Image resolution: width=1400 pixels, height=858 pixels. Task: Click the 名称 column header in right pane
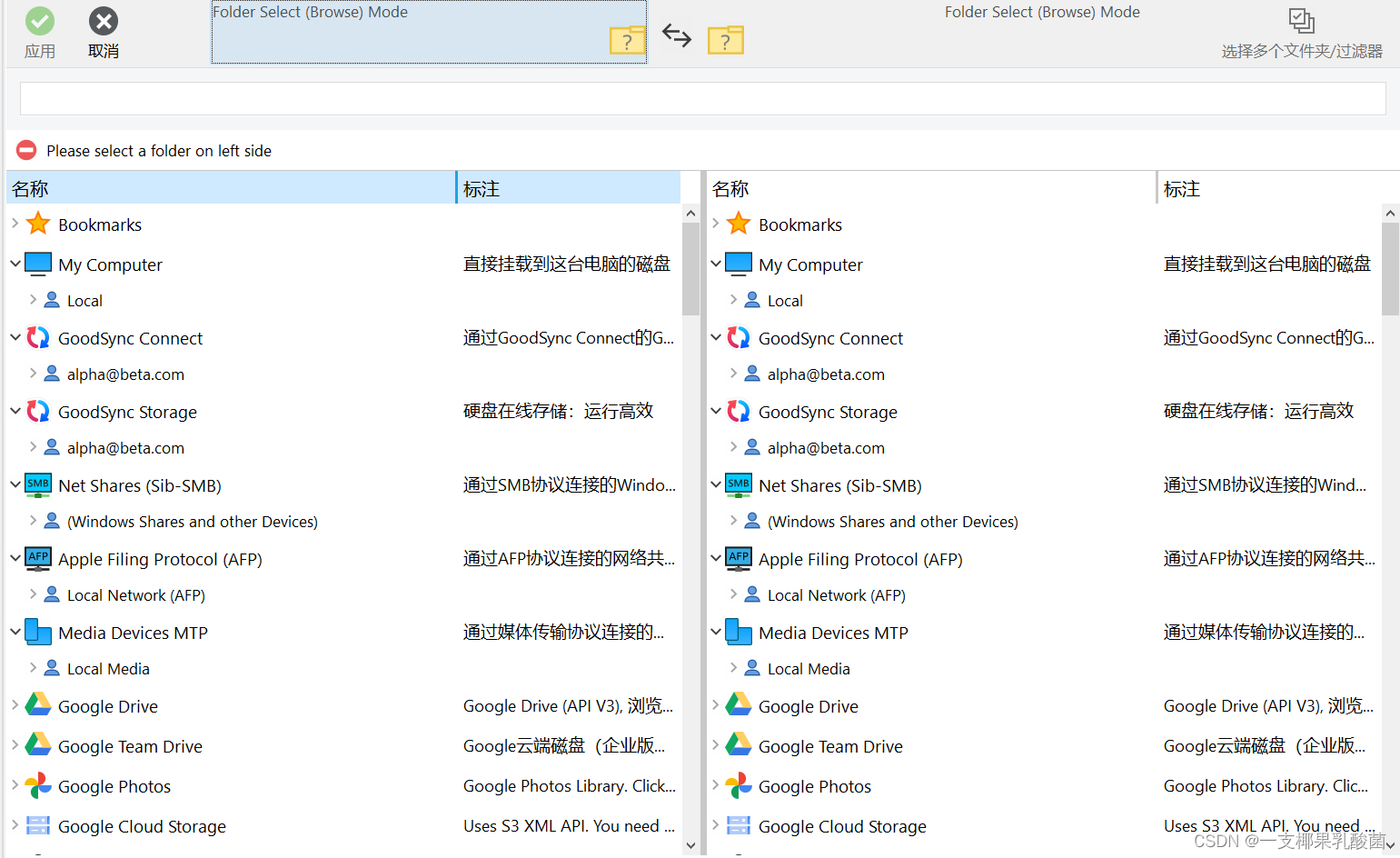(931, 188)
